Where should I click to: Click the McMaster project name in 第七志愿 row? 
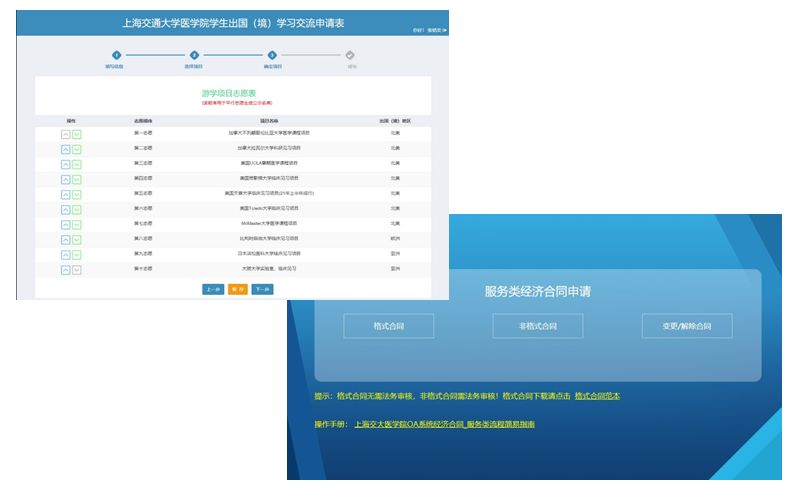point(269,223)
